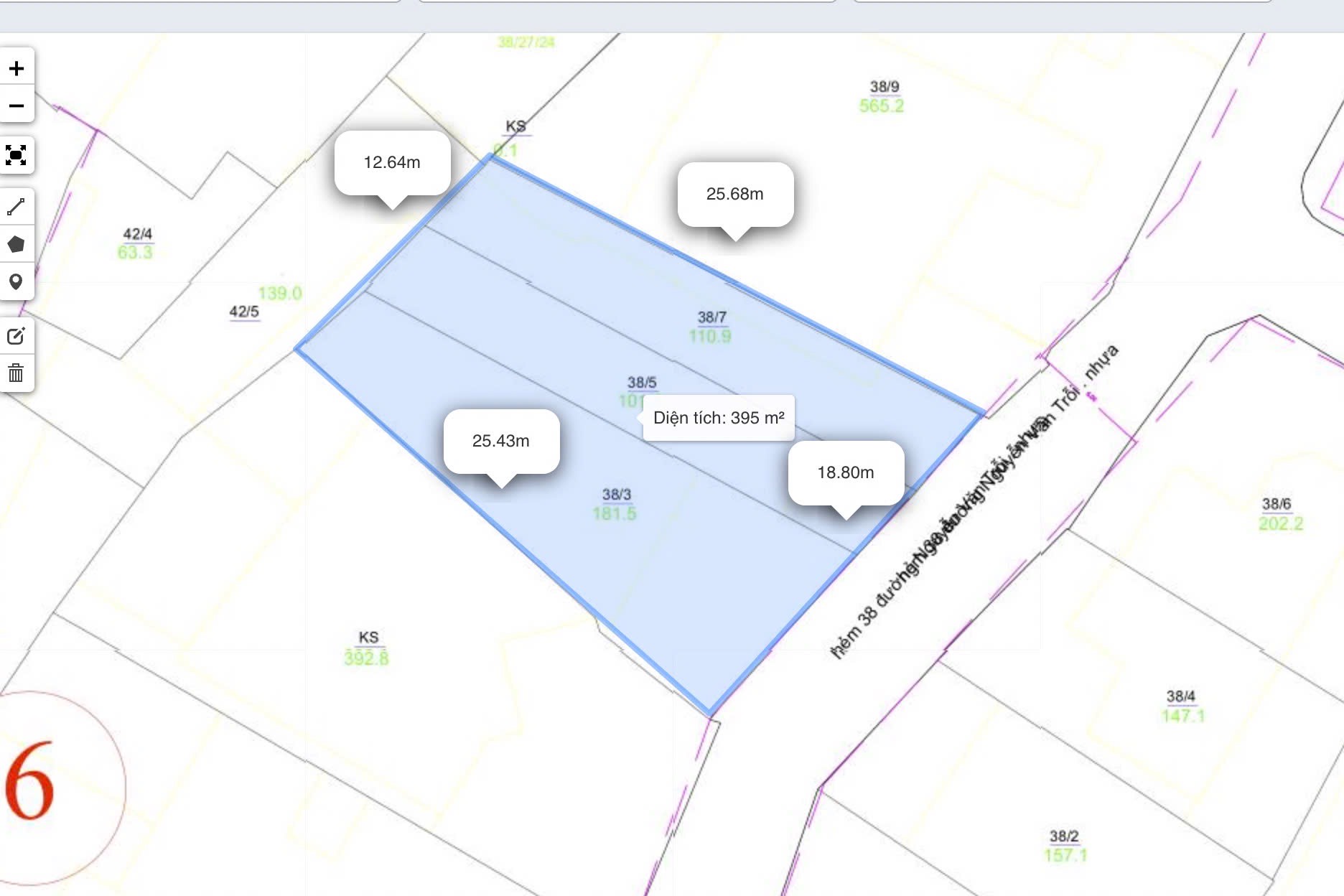The height and width of the screenshot is (896, 1344).
Task: Click the KS parcel labeled 392.8
Action: pos(367,648)
